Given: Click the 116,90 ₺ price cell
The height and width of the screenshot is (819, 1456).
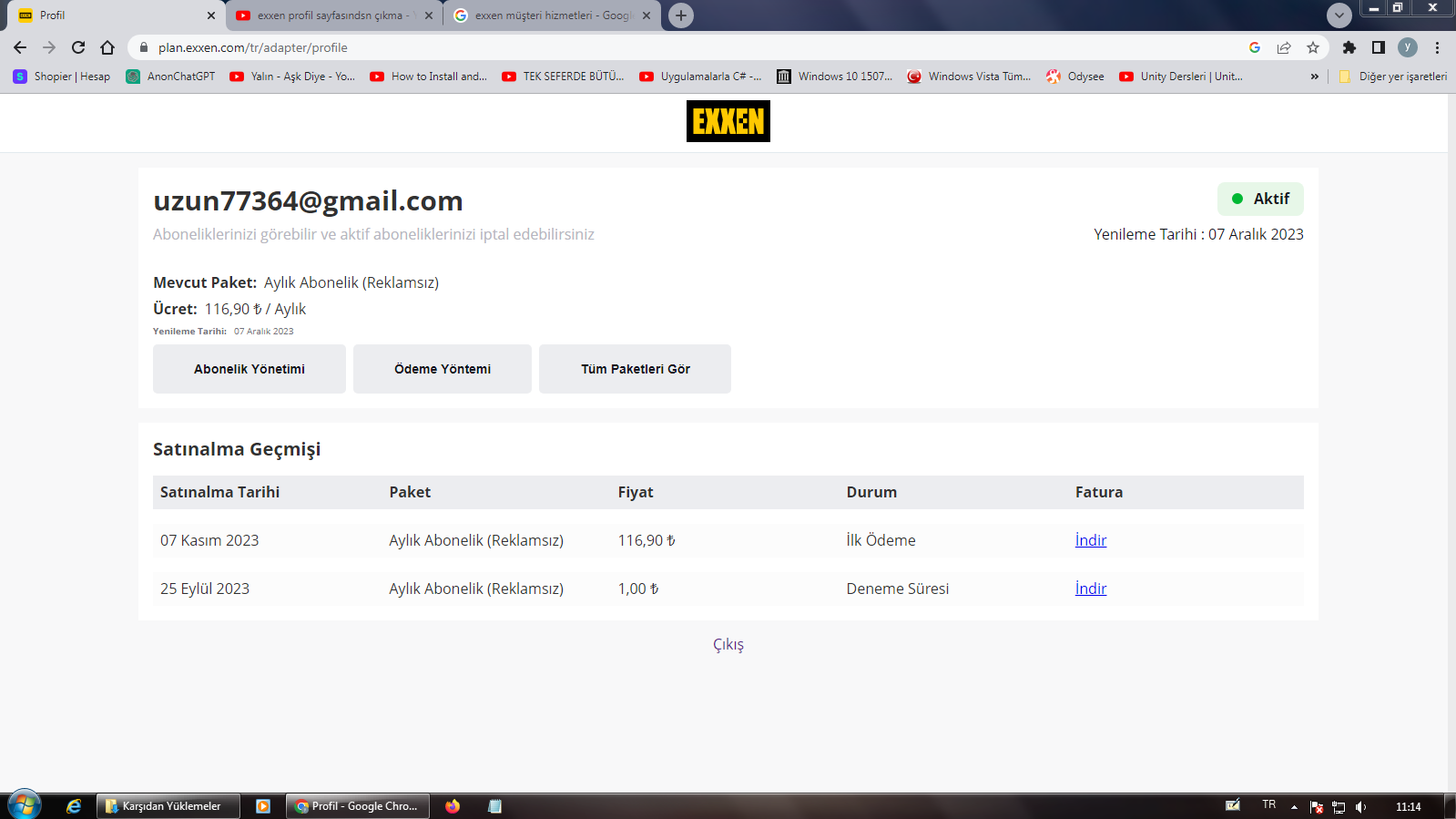Looking at the screenshot, I should click(647, 540).
